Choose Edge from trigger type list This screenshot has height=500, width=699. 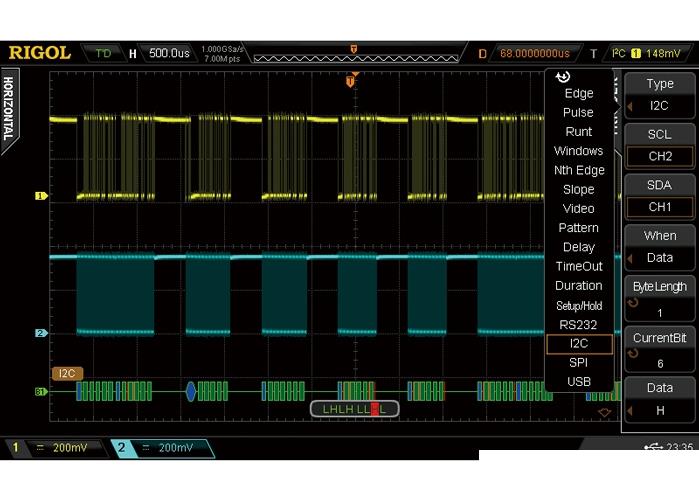[x=578, y=93]
